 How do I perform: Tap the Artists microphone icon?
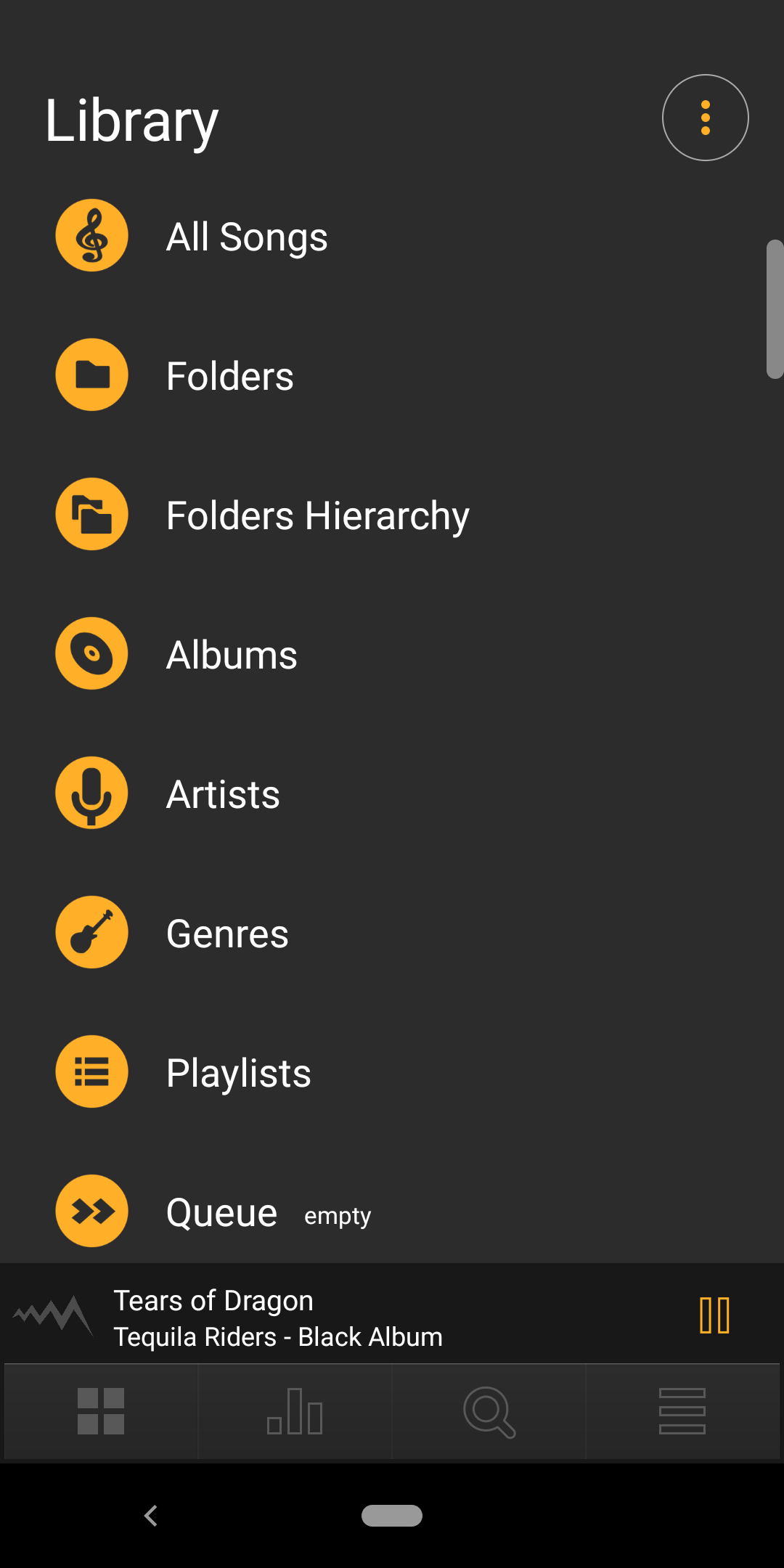(x=92, y=793)
